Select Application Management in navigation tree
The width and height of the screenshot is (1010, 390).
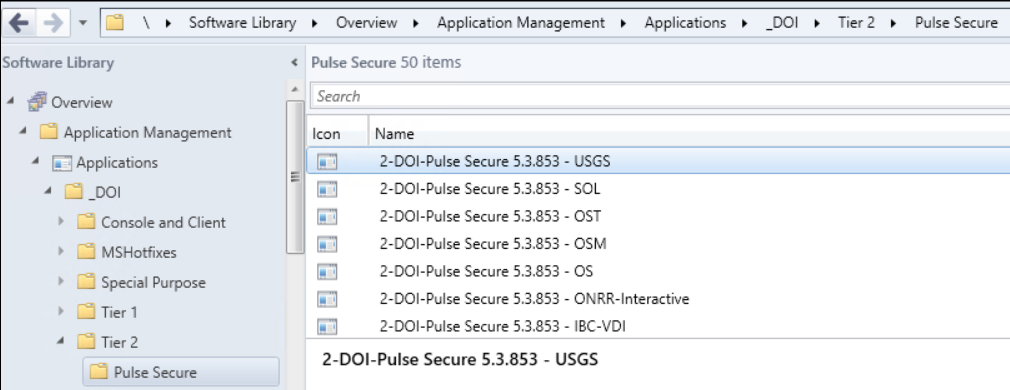[148, 132]
